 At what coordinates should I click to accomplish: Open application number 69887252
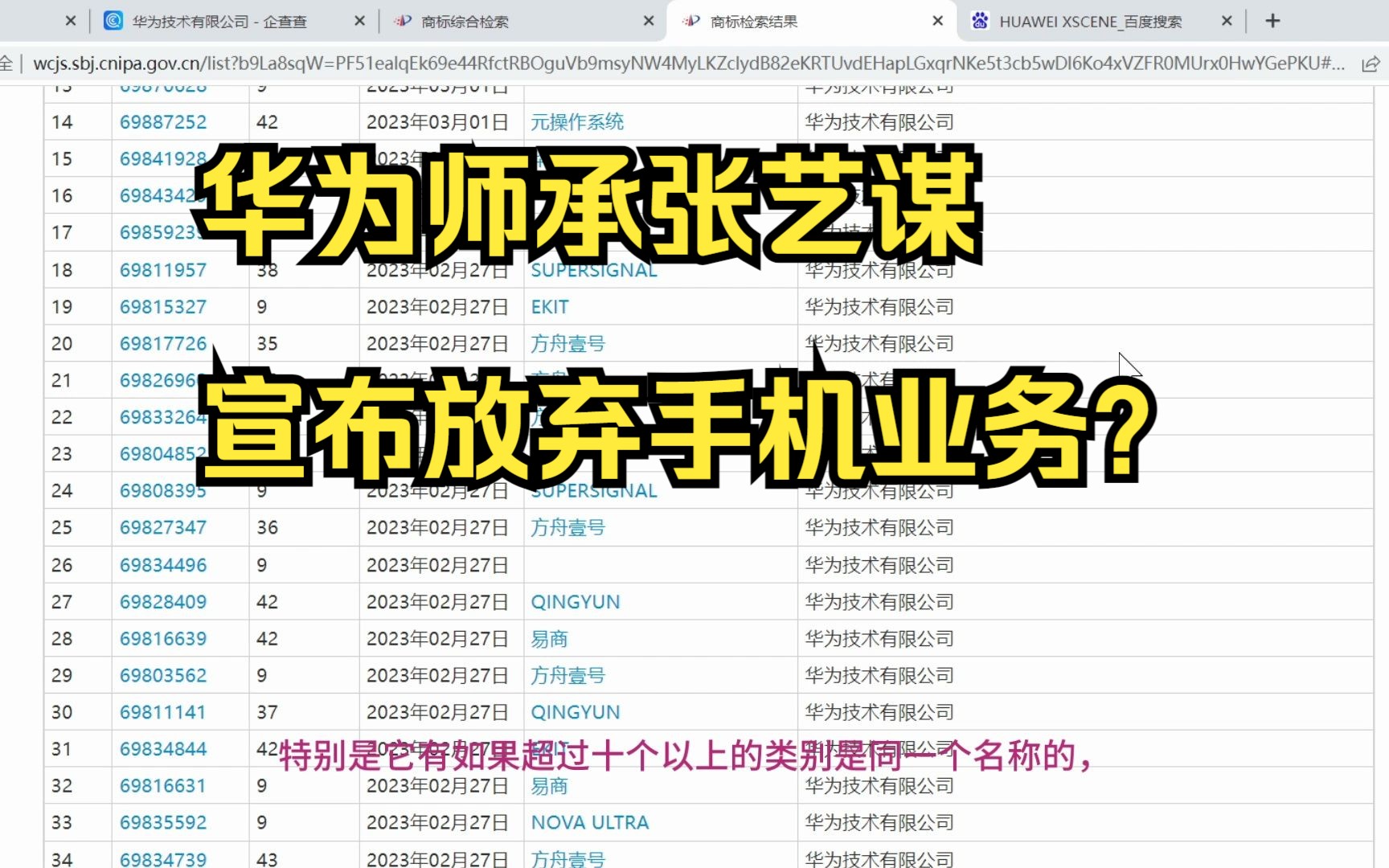[x=163, y=122]
